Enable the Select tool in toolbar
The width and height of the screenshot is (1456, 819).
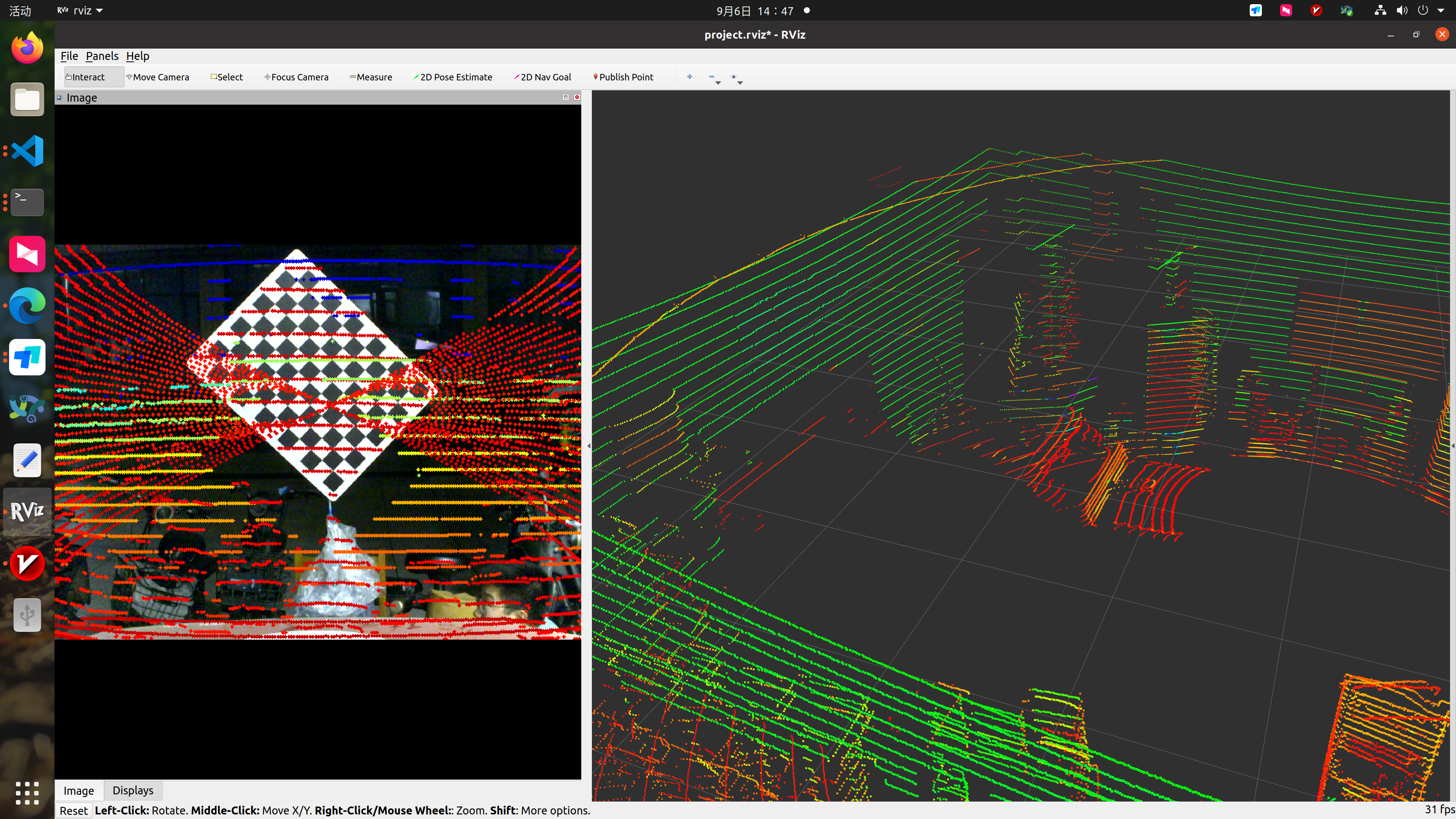(x=227, y=77)
